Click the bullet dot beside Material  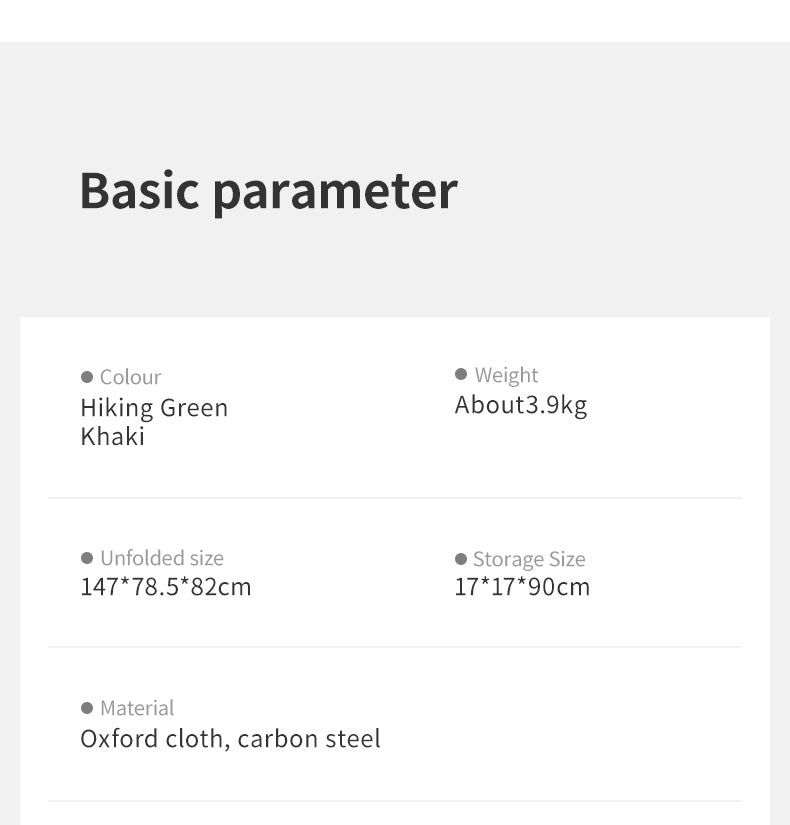[x=87, y=708]
